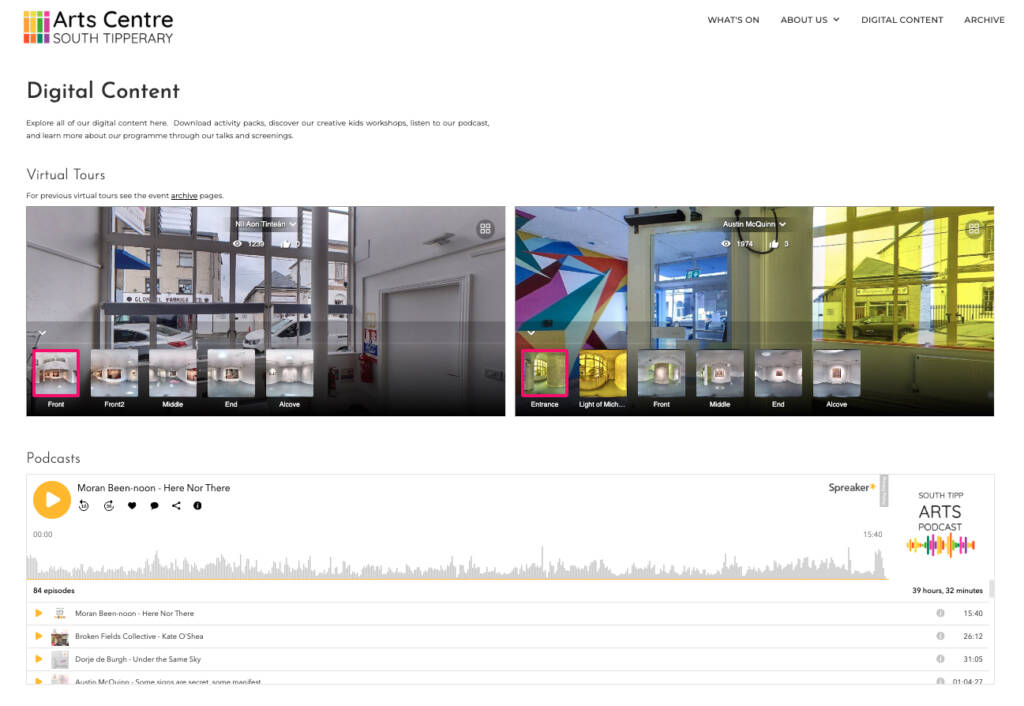
Task: Click the view count eye in the Níl Aon Tinteán tour
Action: coord(238,244)
